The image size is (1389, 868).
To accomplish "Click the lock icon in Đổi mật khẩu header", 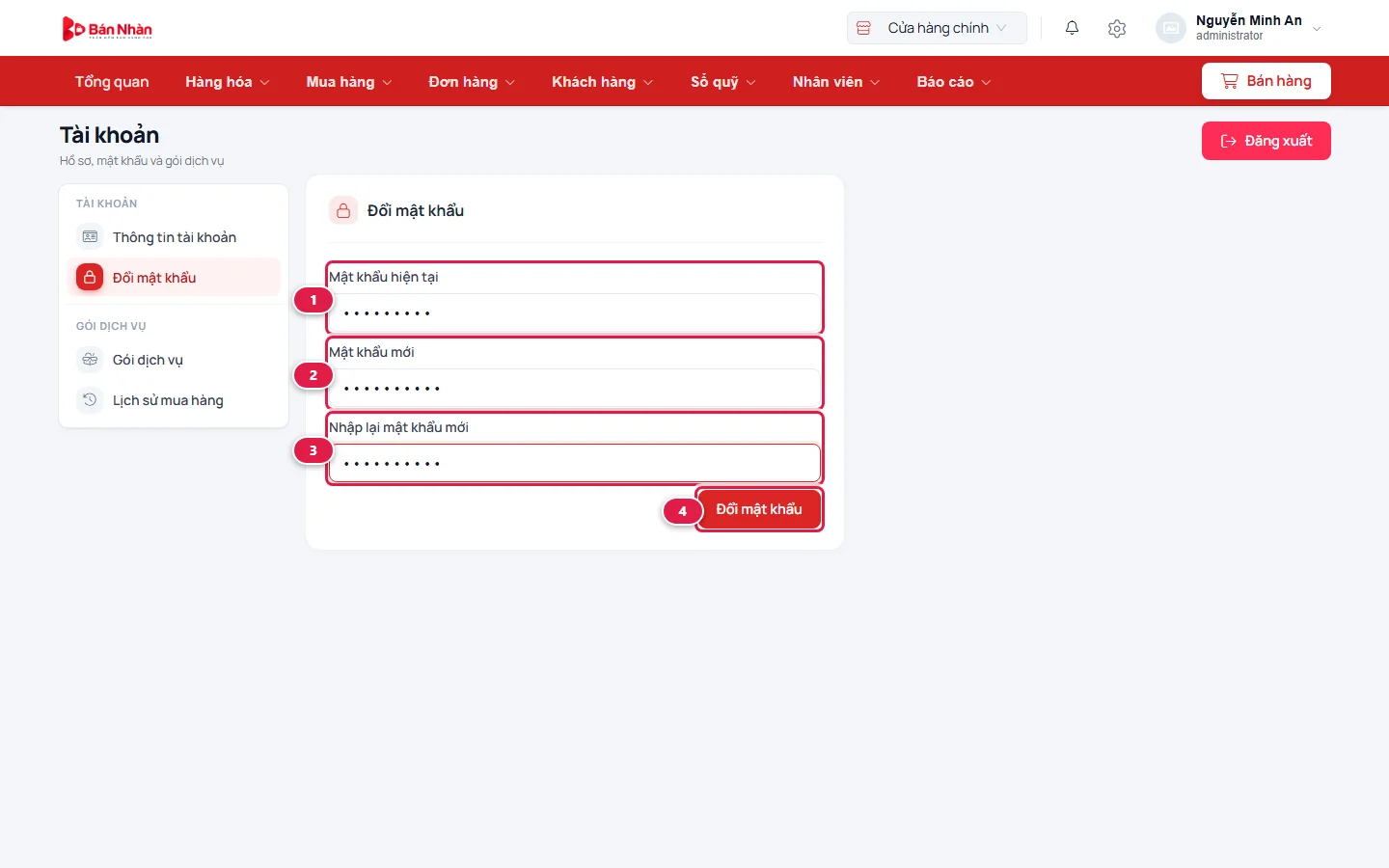I will tap(343, 210).
